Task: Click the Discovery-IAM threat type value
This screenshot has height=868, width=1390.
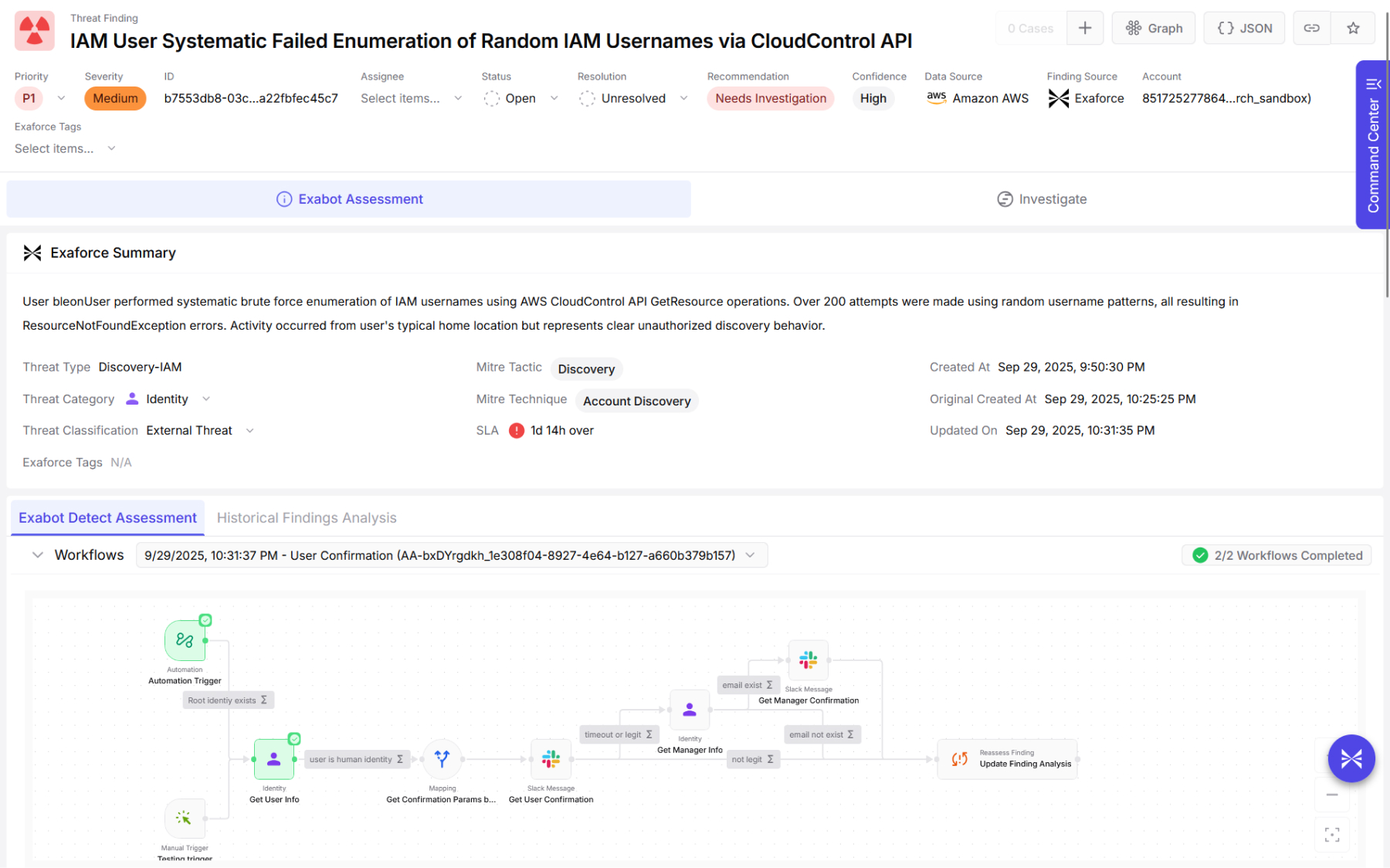Action: (x=140, y=368)
